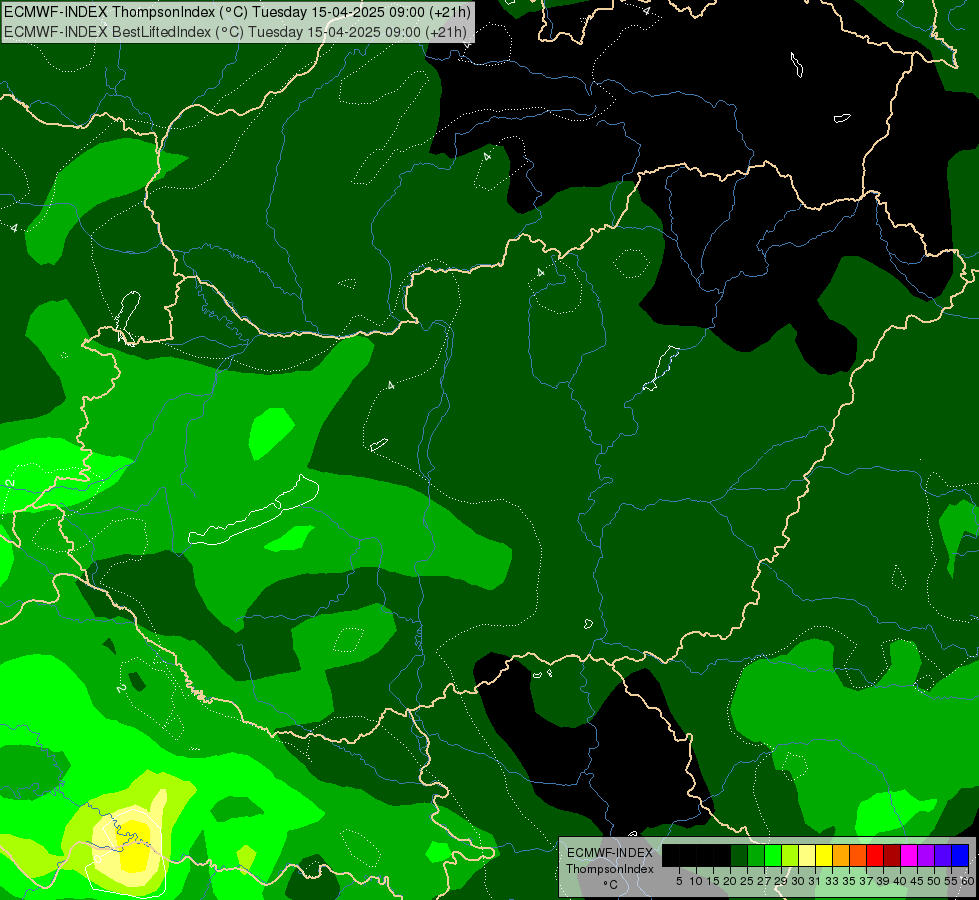
Task: Click the °C unit label in legend
Action: (610, 884)
